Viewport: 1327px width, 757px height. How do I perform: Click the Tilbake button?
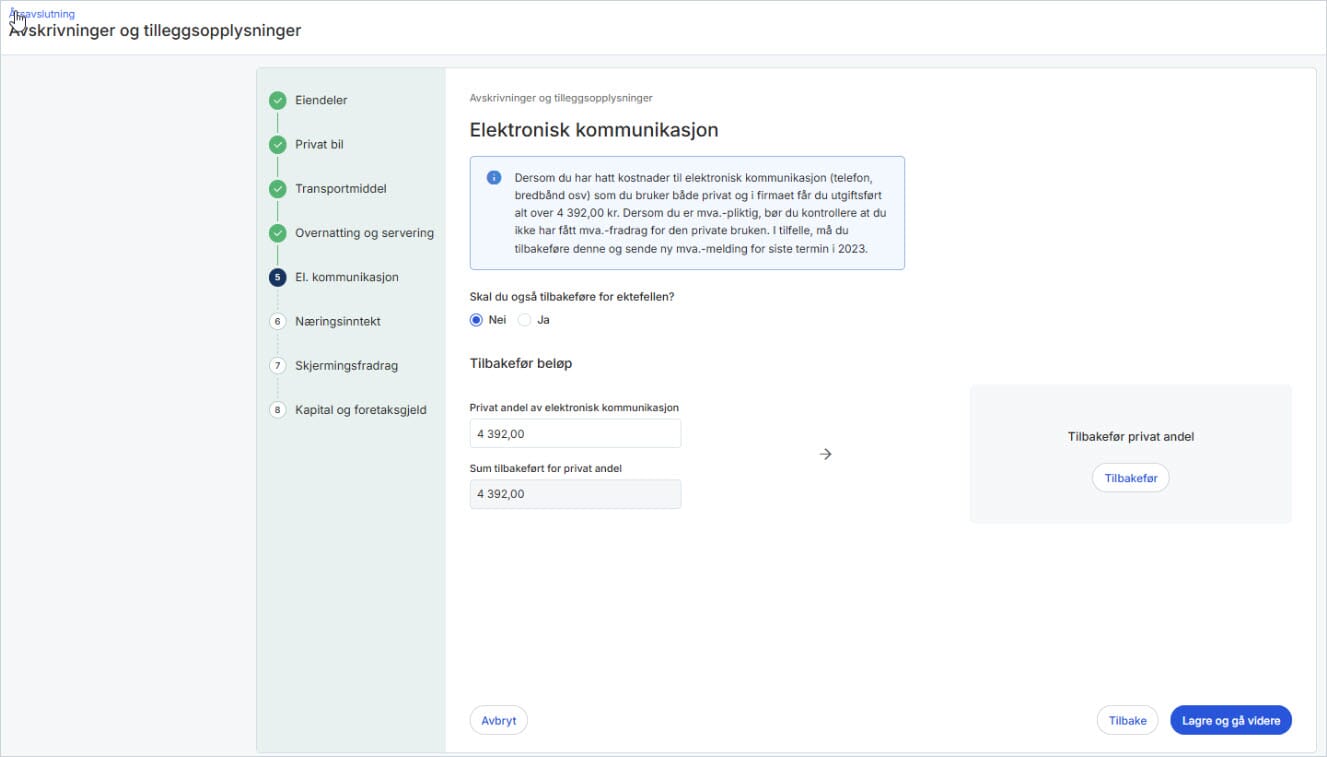(1127, 720)
